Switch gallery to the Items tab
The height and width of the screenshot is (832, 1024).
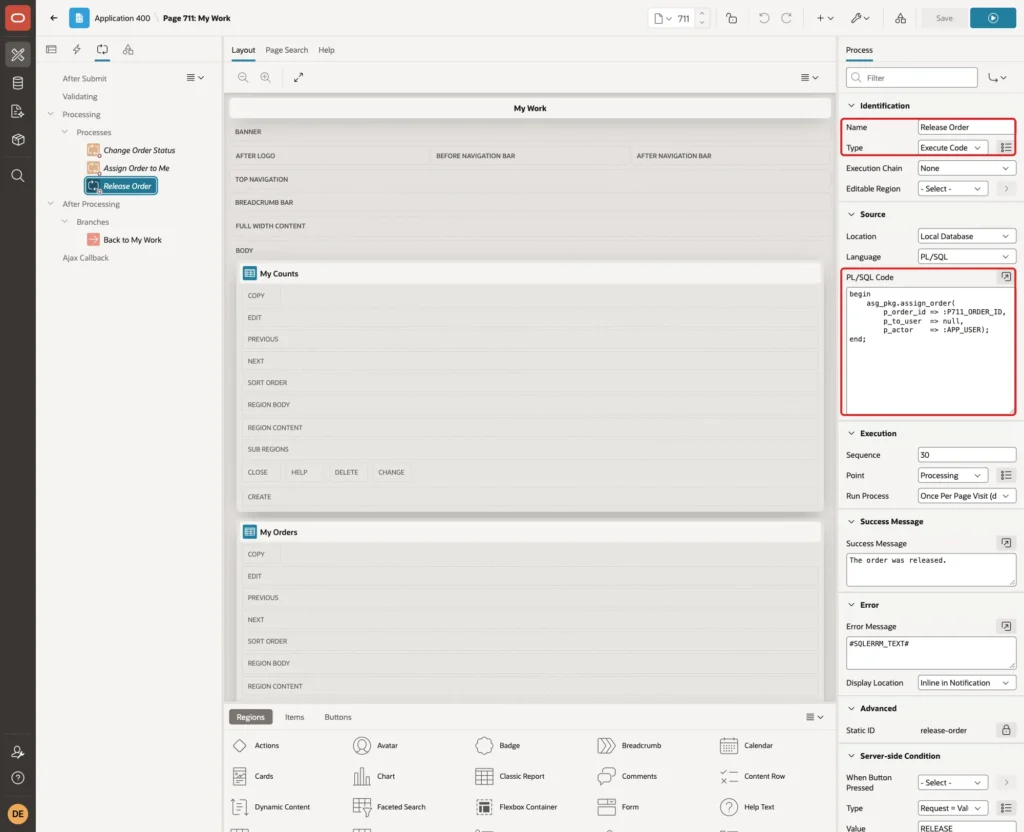(x=295, y=716)
